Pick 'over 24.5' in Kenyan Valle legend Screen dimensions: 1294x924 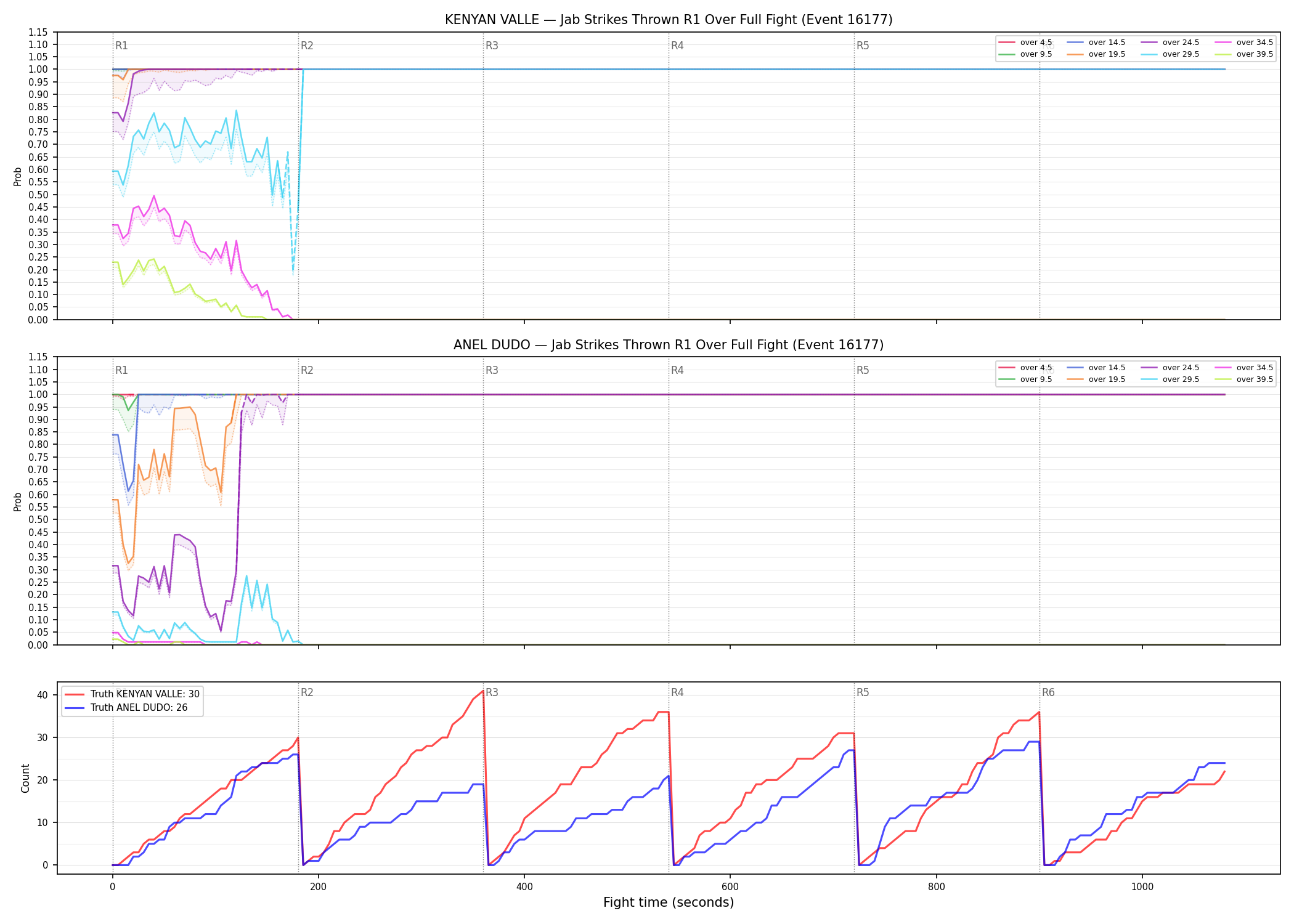(1170, 43)
